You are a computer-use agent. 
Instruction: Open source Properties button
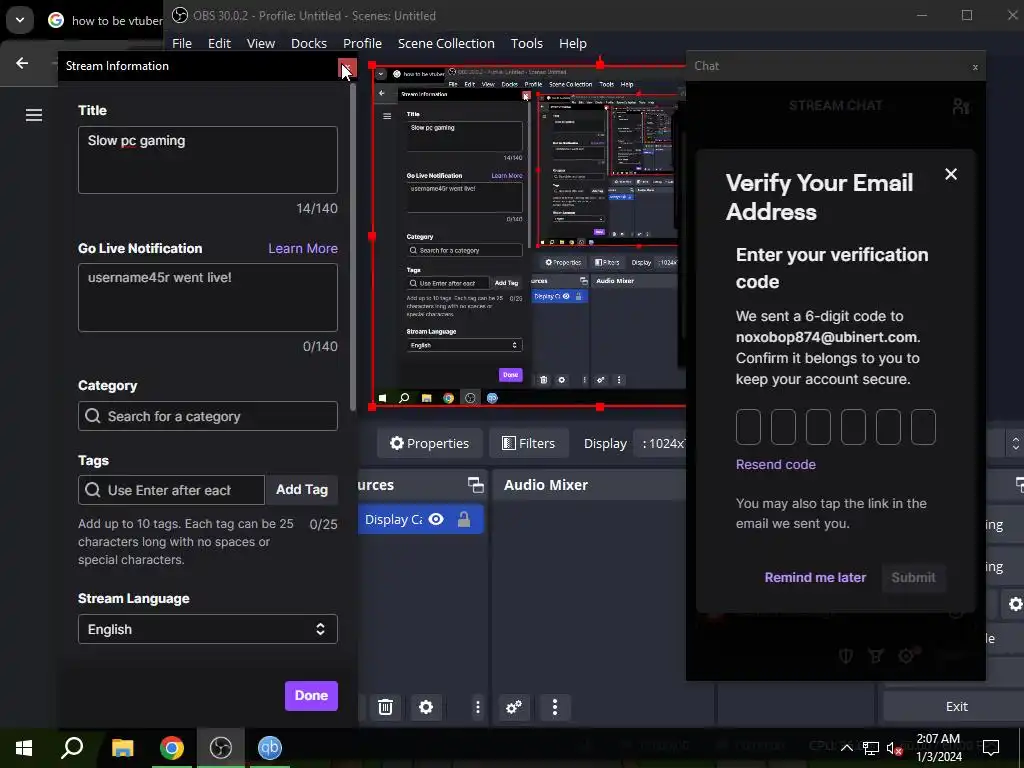(430, 443)
